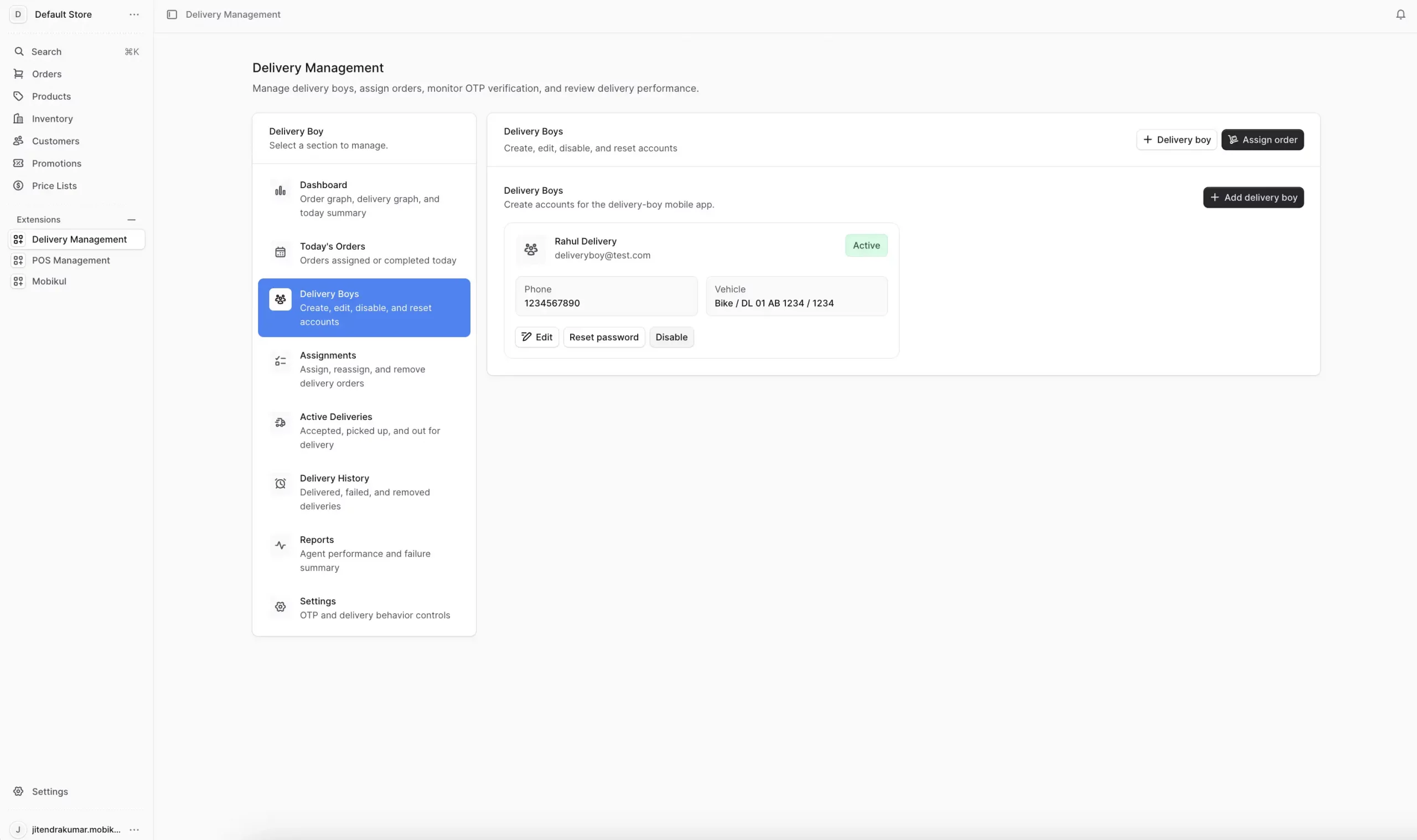Click the POS Management grid icon
The image size is (1417, 840).
(x=19, y=261)
